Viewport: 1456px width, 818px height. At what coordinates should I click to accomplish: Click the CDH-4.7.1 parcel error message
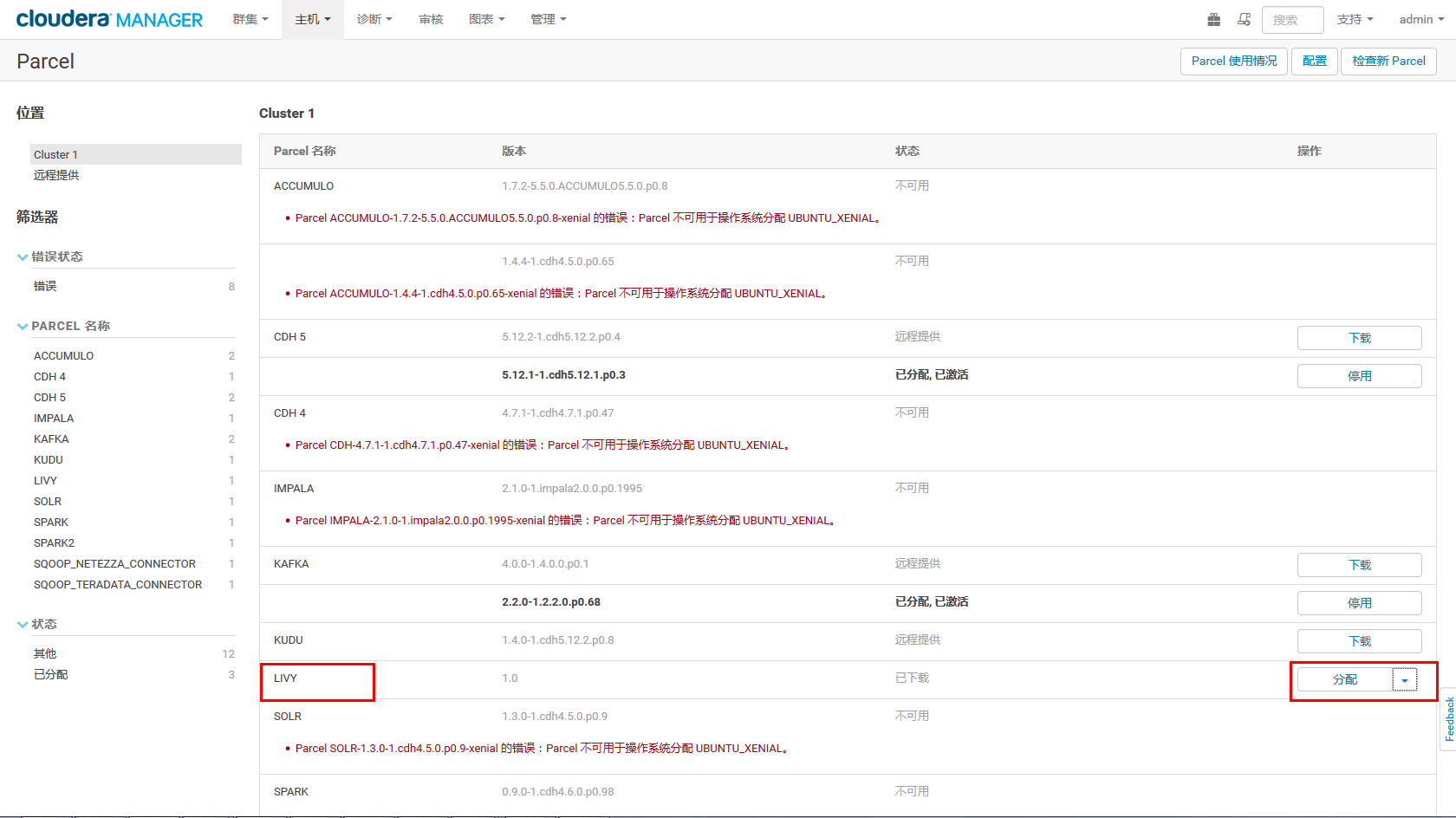coord(544,445)
